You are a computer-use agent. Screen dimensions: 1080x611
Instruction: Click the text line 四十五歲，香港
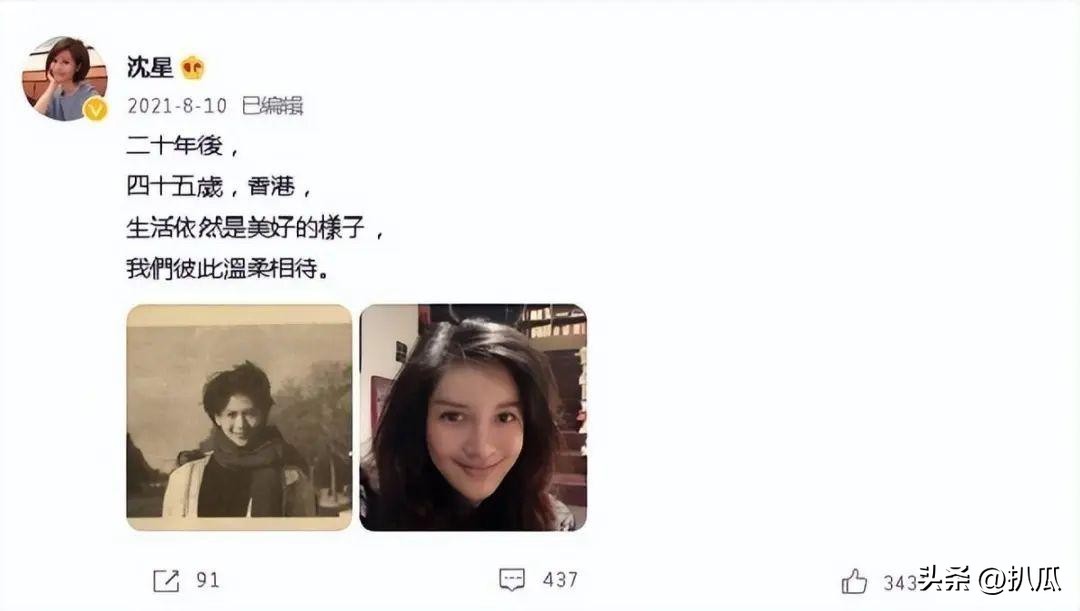click(219, 187)
